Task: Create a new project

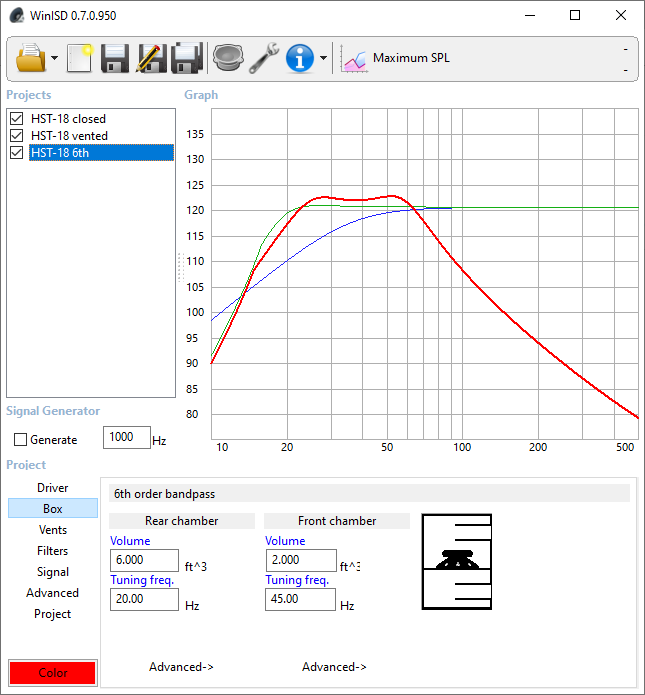Action: point(80,58)
